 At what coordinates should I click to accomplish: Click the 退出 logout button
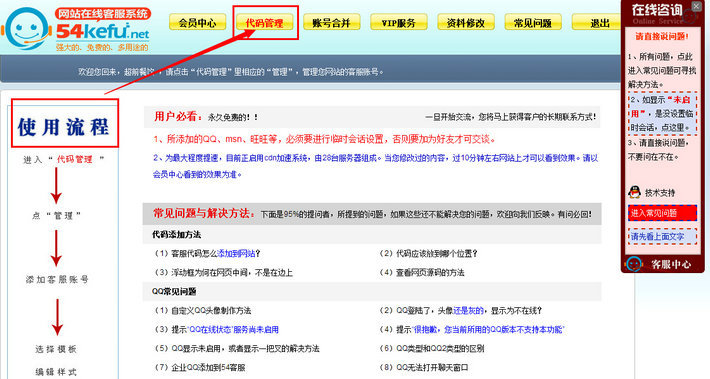pos(597,22)
